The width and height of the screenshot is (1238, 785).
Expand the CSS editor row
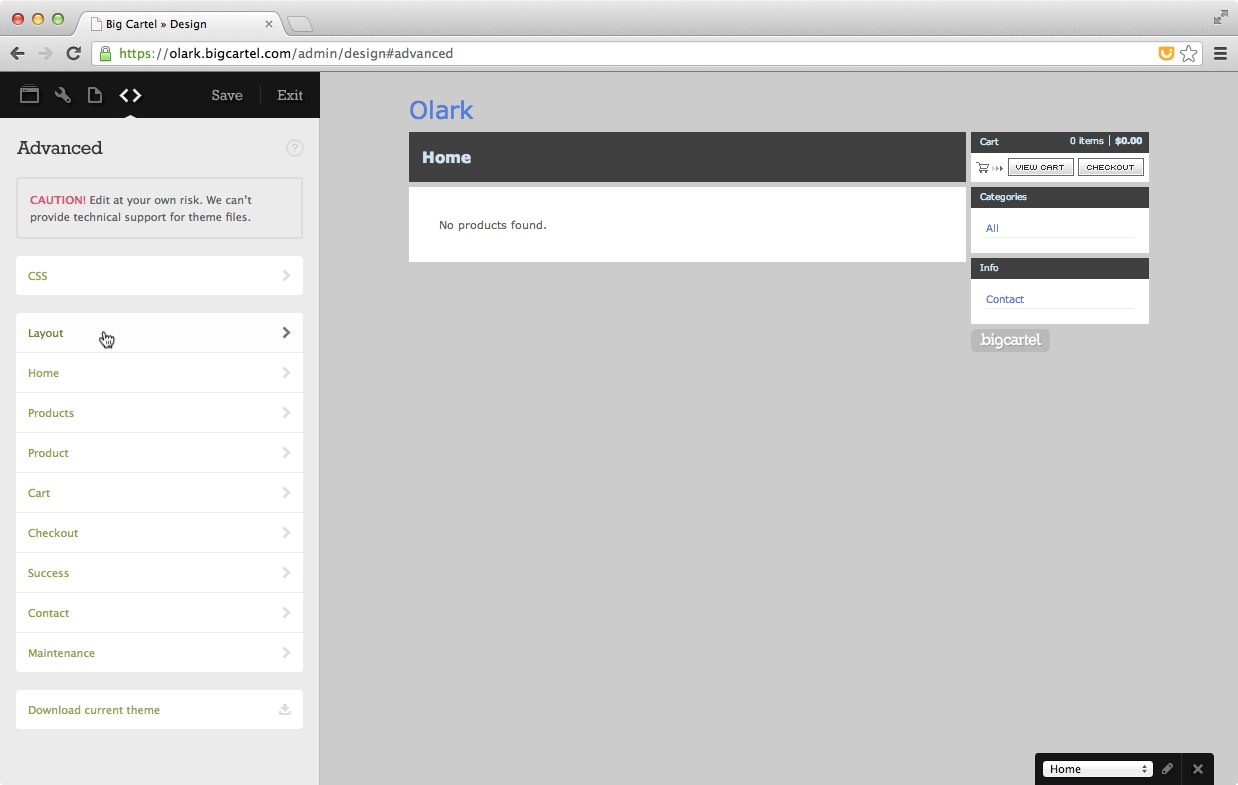click(x=159, y=276)
